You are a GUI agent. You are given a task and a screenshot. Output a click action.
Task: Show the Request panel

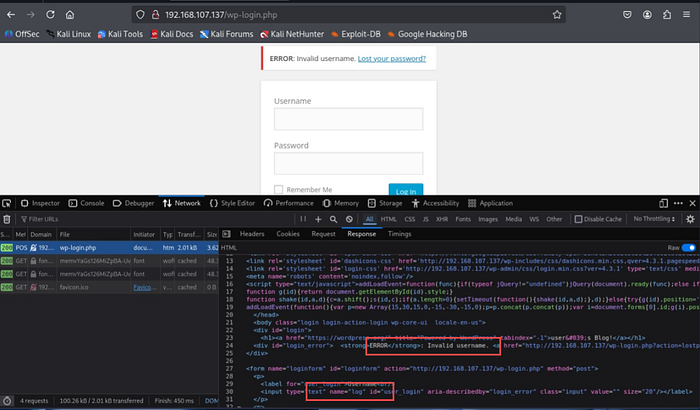[x=323, y=234]
